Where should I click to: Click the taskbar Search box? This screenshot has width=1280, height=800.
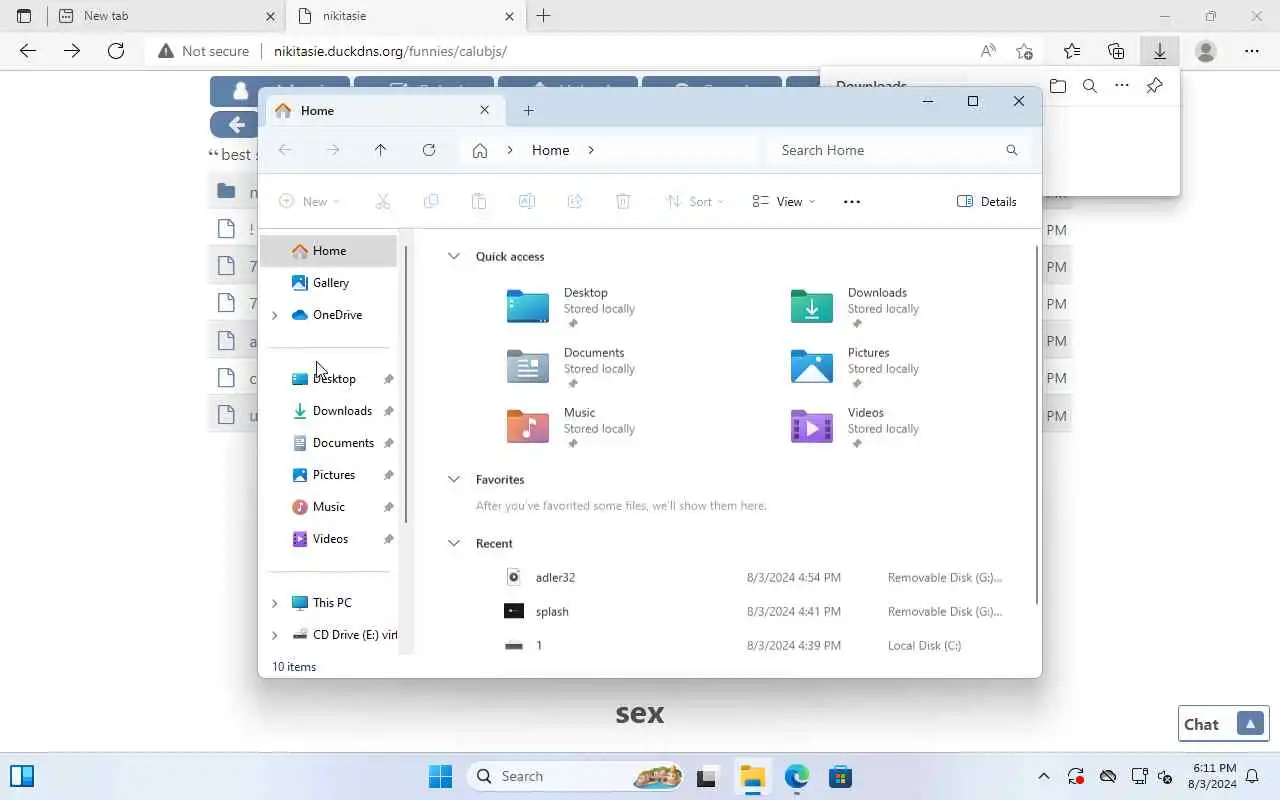tap(576, 776)
